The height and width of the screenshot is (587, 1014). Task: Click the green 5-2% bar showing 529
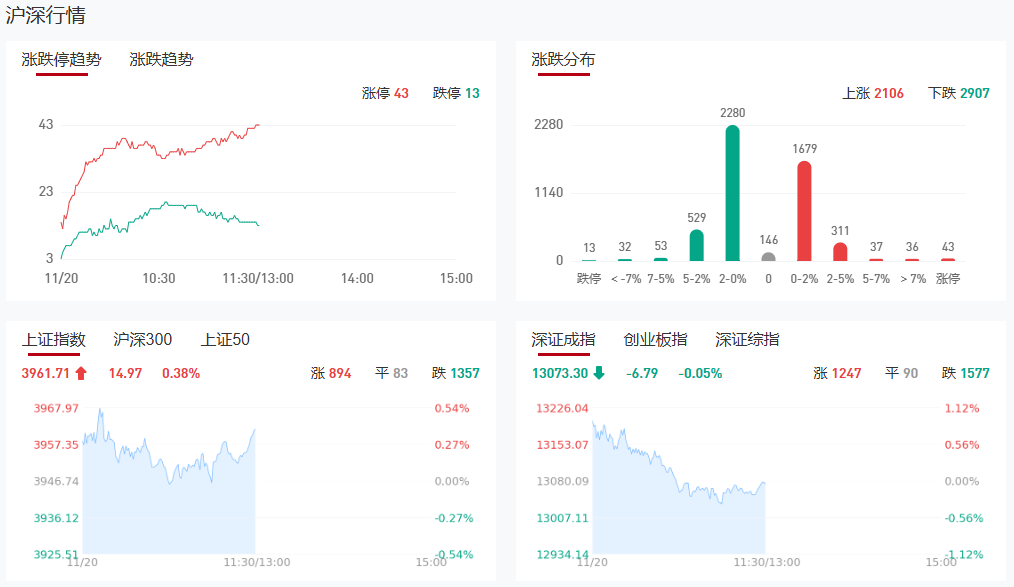(697, 246)
